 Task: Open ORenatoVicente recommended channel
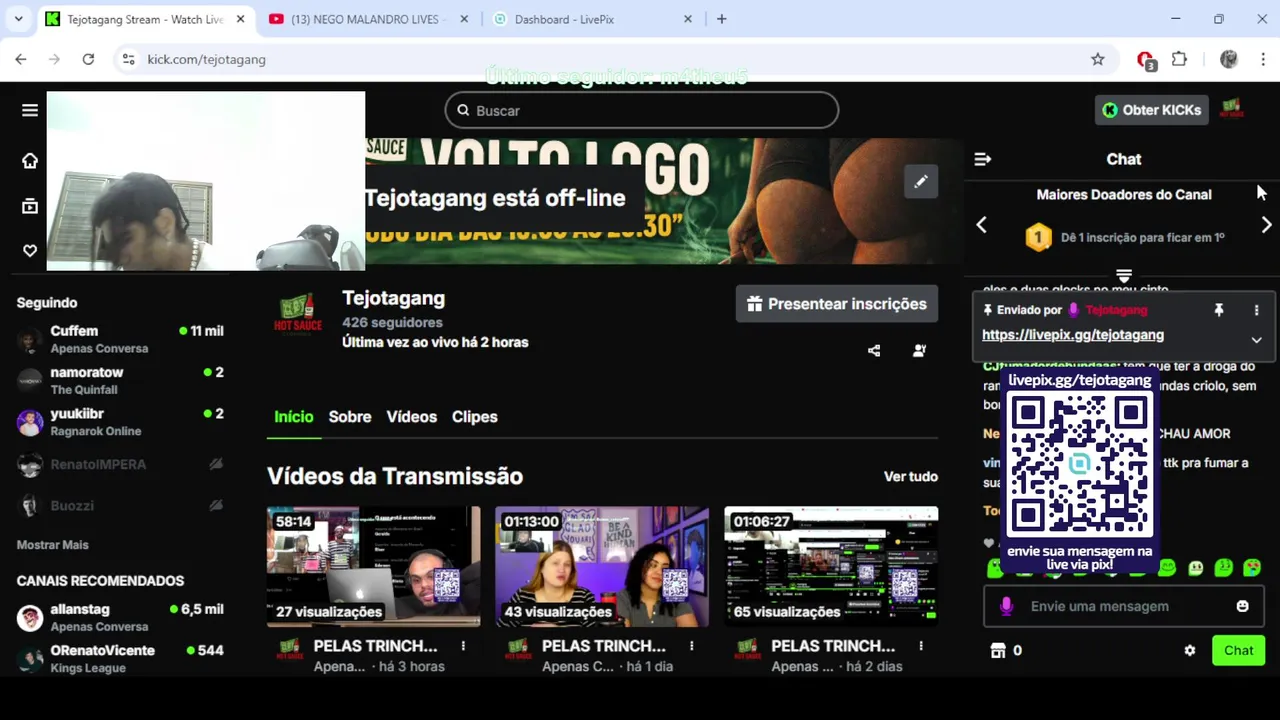click(x=120, y=658)
